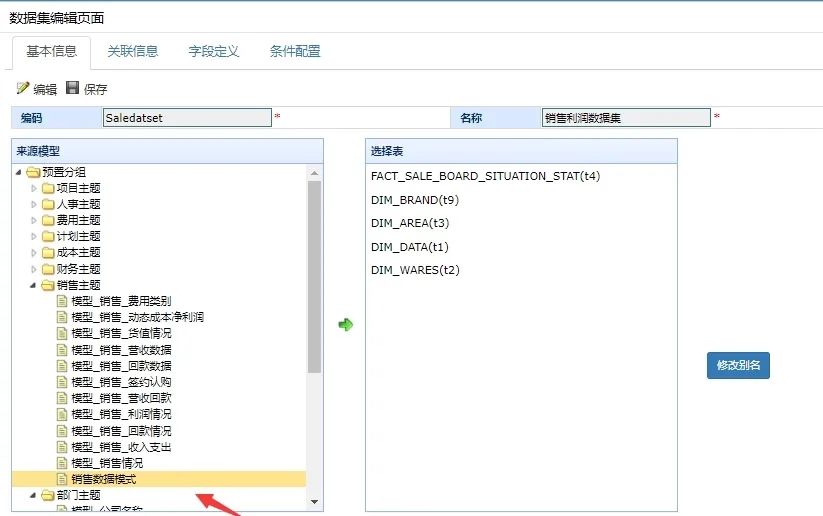Click the 销售主题 folder icon
Viewport: 823px width, 516px height.
48,286
